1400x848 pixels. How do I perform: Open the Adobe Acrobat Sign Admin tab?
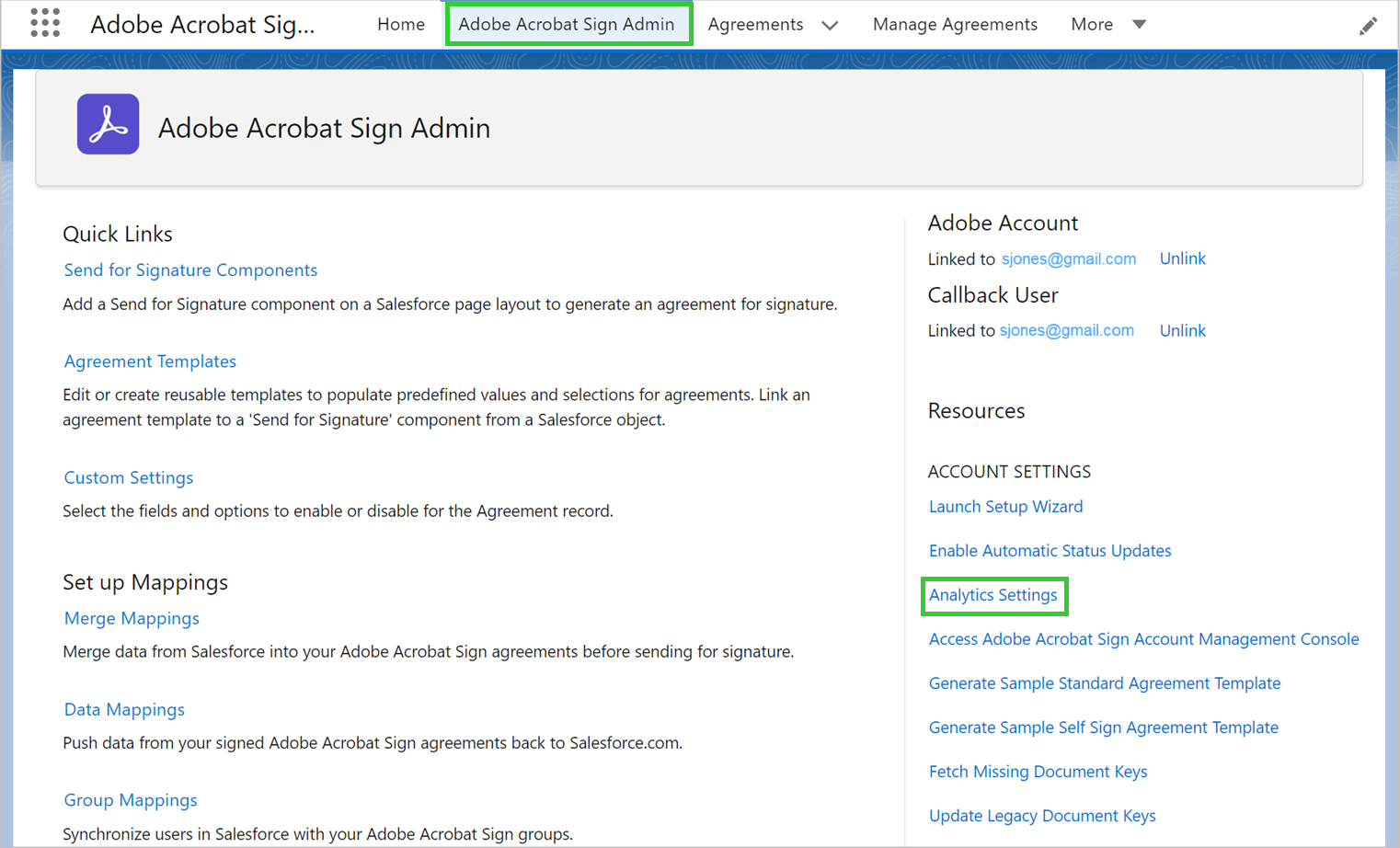click(x=568, y=24)
